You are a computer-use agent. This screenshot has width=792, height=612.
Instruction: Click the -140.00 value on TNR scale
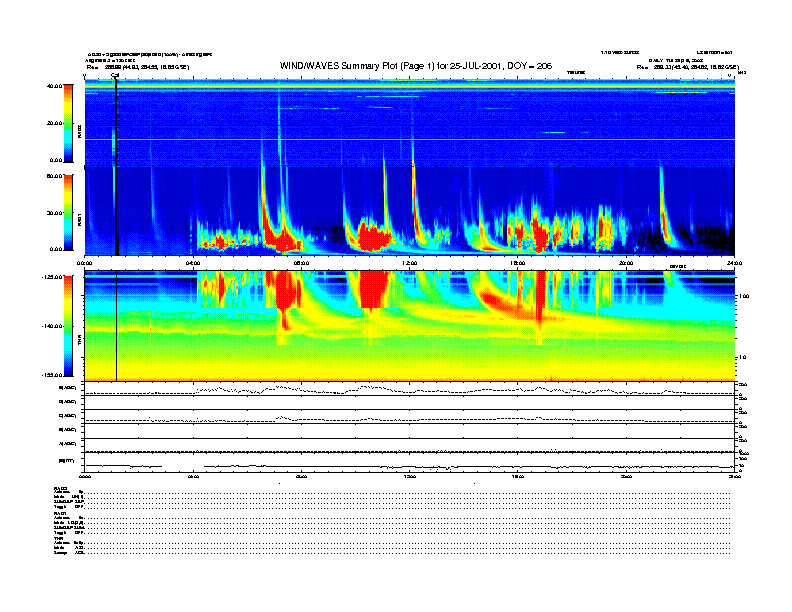point(52,326)
